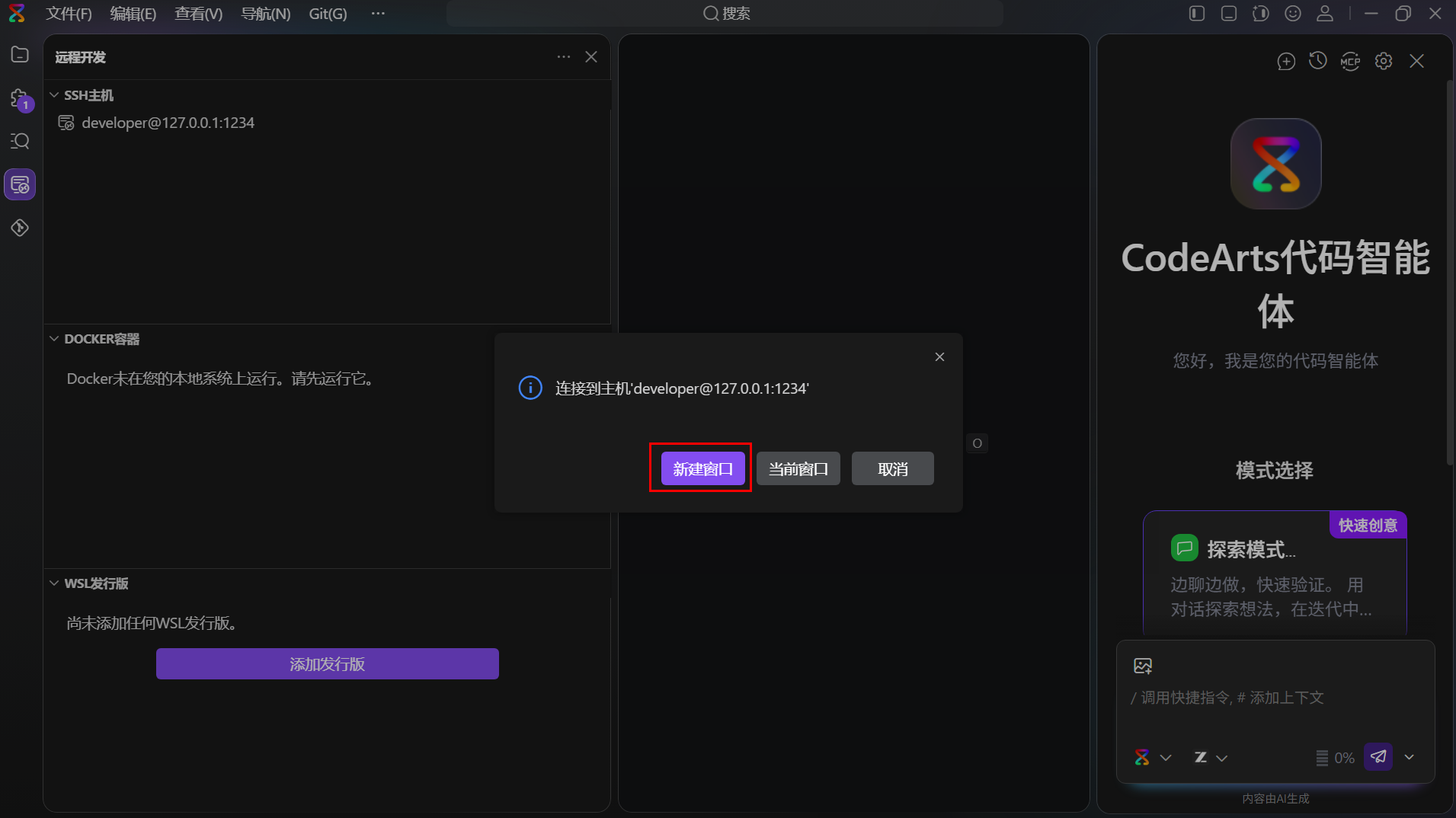Image resolution: width=1456 pixels, height=818 pixels.
Task: Close the 远程开发 panel
Action: click(591, 57)
